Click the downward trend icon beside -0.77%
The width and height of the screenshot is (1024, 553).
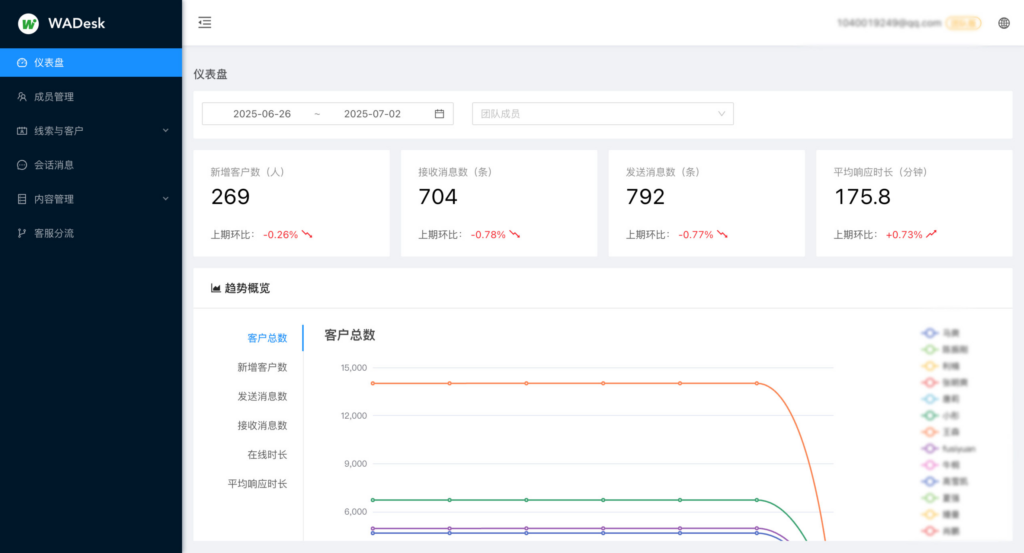point(722,234)
